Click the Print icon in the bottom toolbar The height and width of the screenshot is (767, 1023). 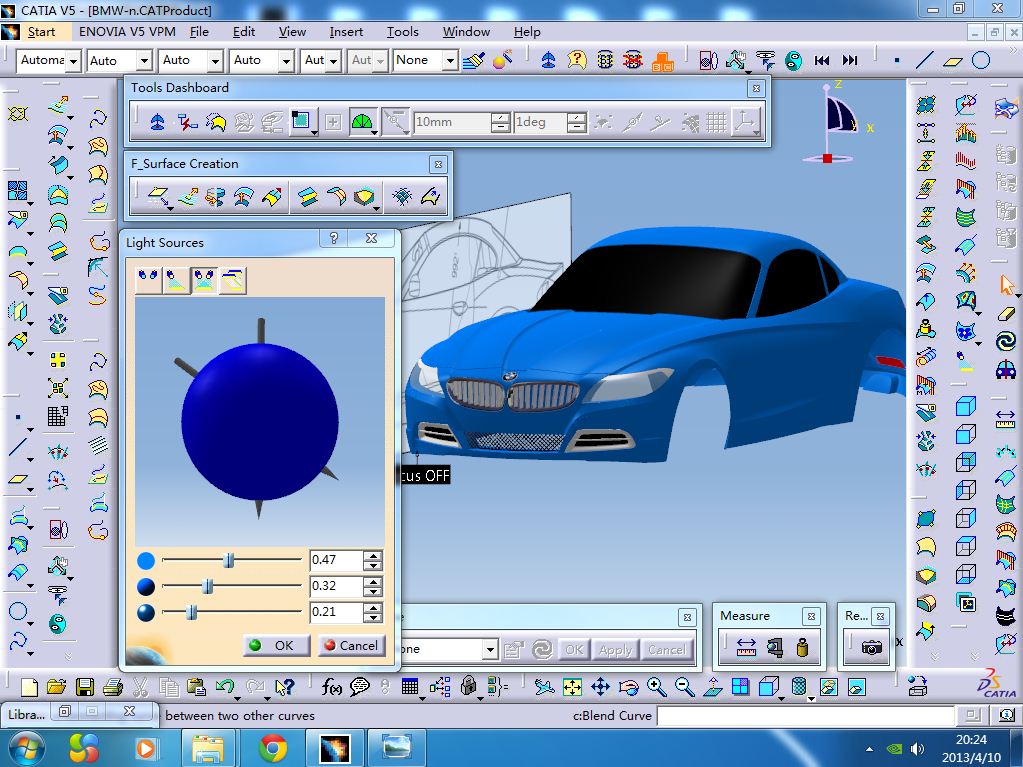click(113, 687)
